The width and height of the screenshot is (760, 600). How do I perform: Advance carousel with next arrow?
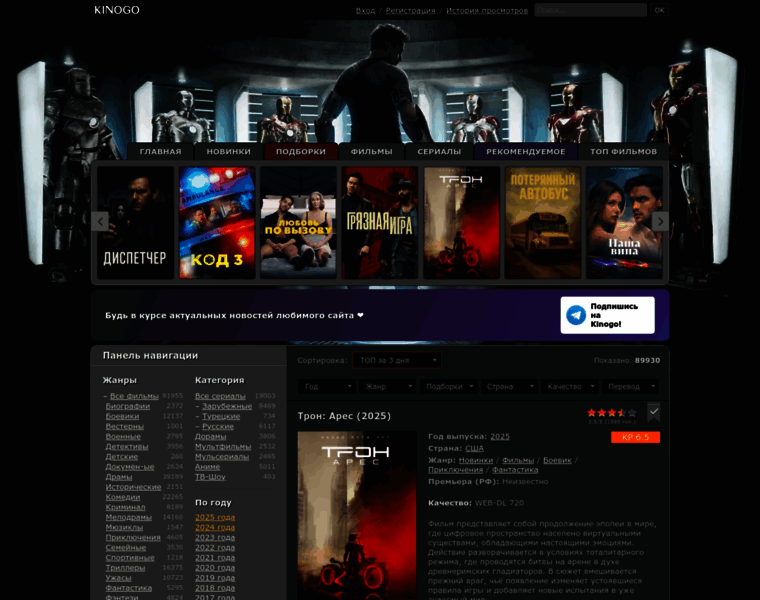pos(660,221)
